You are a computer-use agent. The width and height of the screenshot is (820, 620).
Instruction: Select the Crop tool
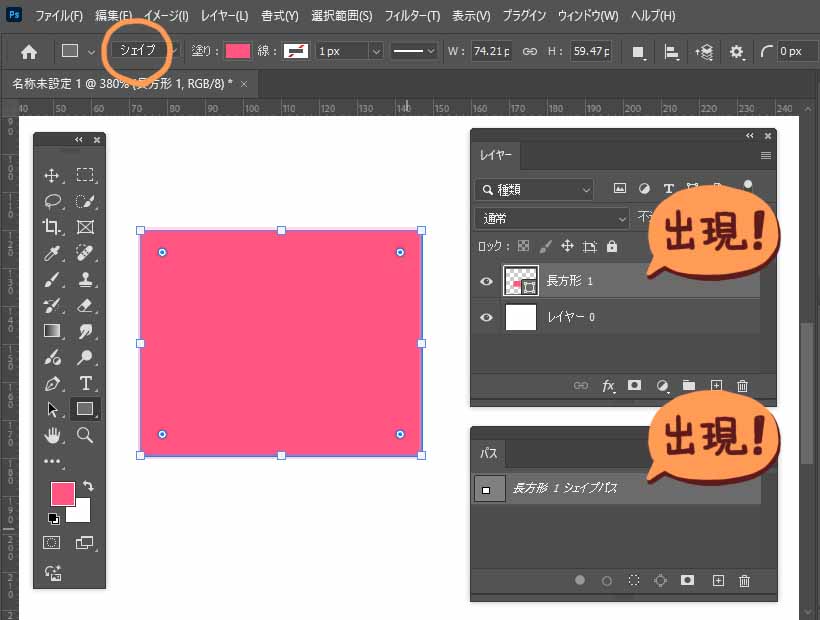[x=52, y=227]
